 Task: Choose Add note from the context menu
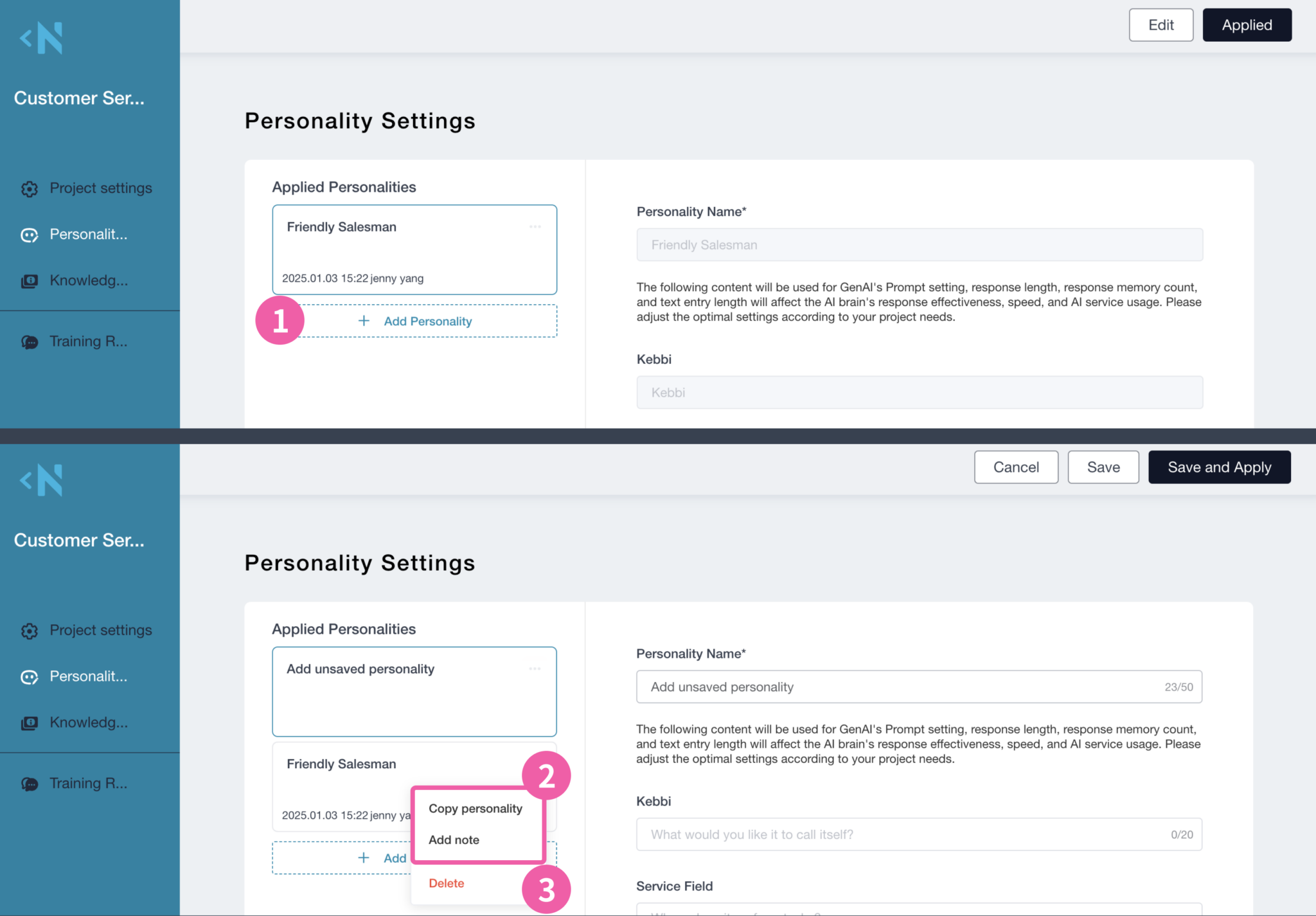(x=454, y=840)
